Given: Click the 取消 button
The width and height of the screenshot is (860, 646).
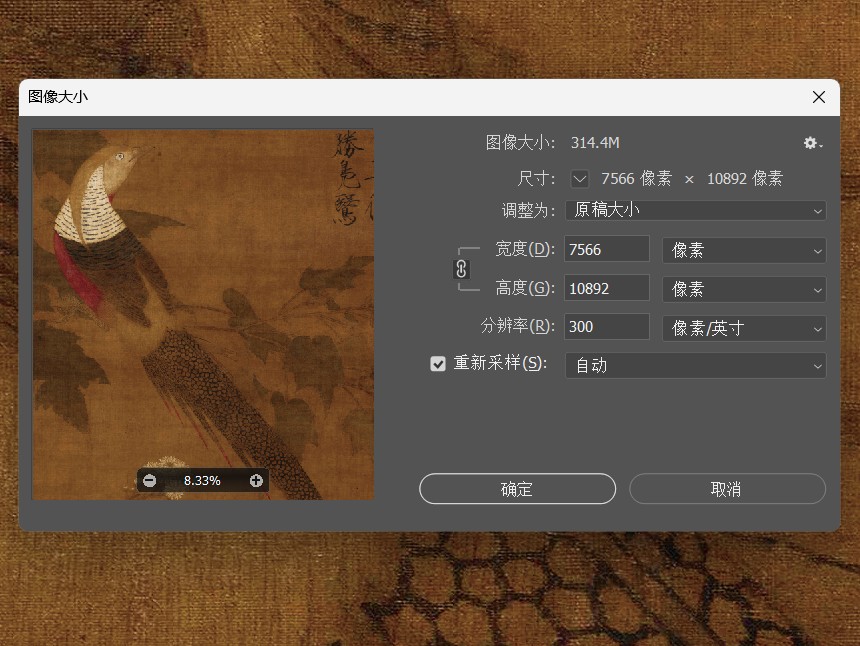Looking at the screenshot, I should coord(727,489).
